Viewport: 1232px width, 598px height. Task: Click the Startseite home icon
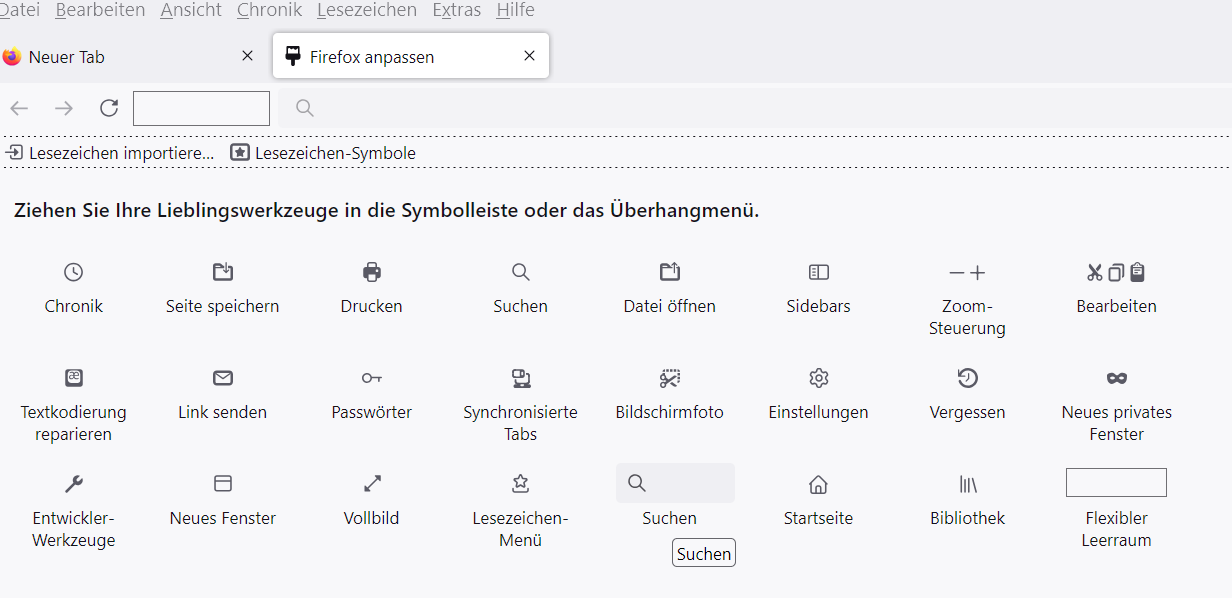[x=818, y=484]
